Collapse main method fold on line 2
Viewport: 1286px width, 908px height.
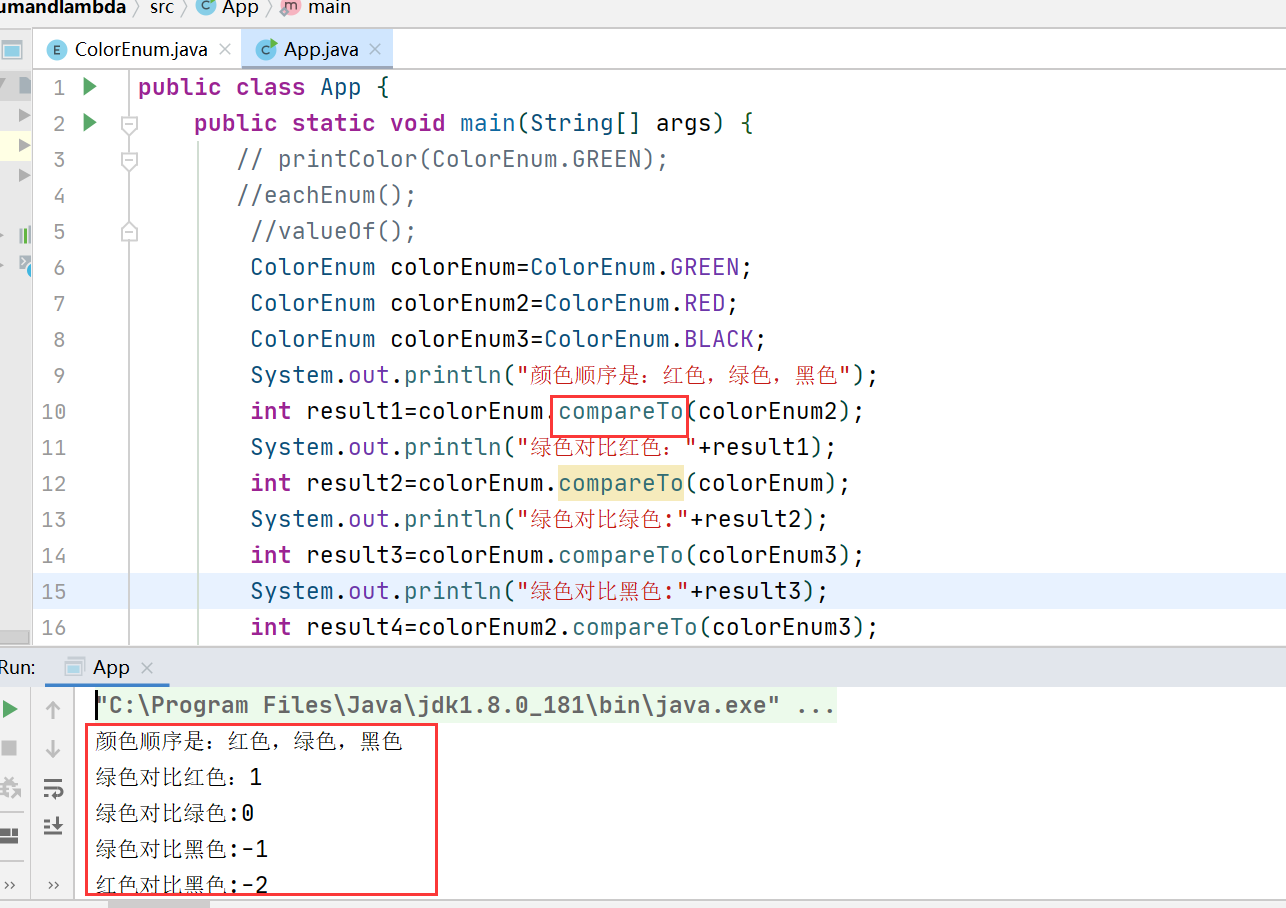[128, 124]
